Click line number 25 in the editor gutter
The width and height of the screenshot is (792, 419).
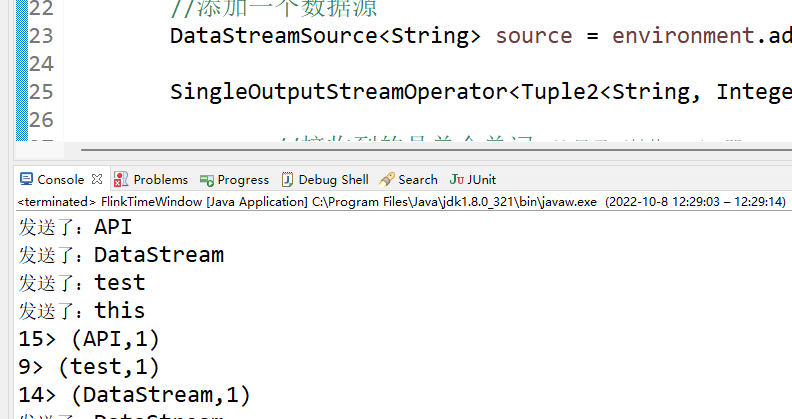point(40,93)
